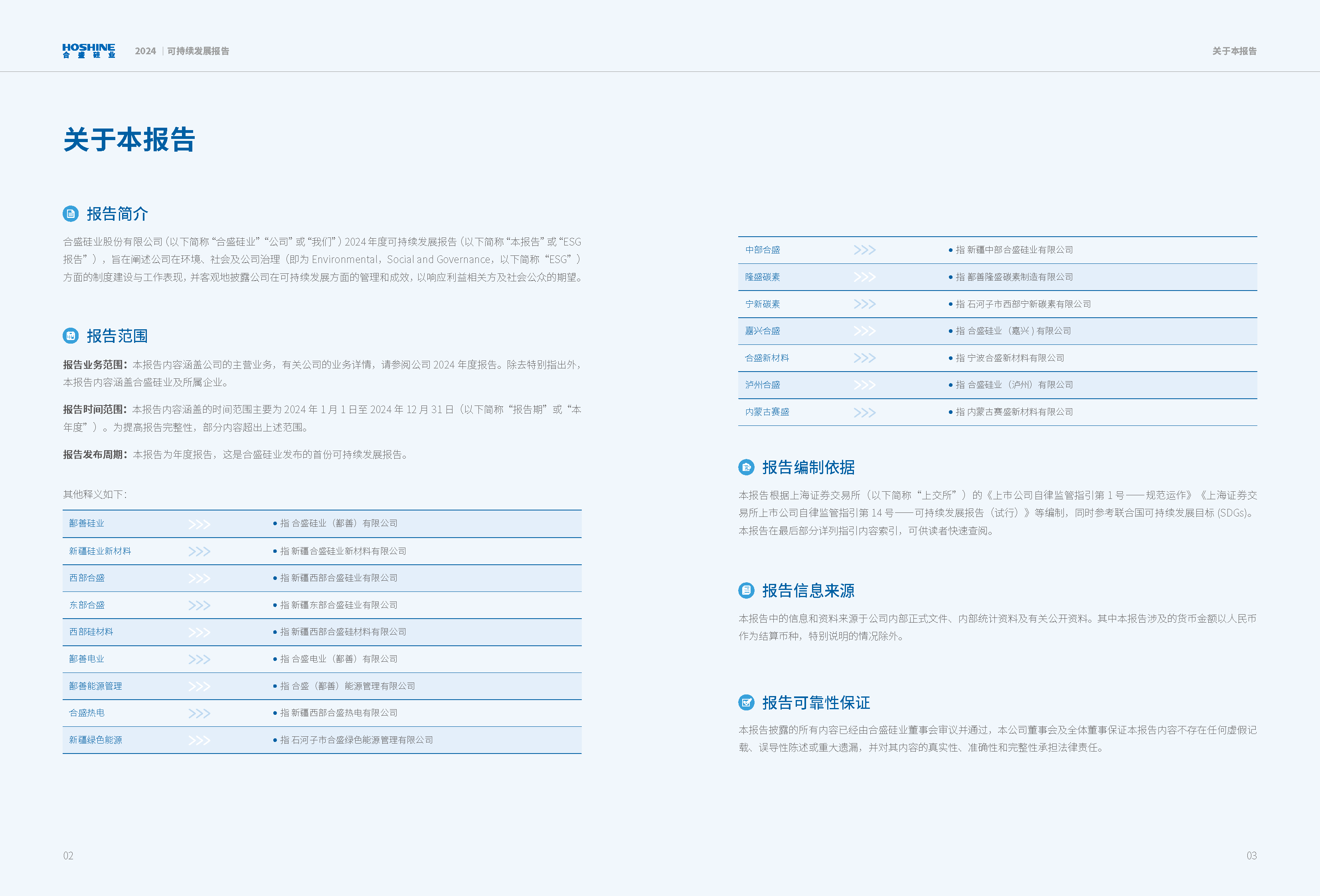The height and width of the screenshot is (896, 1320).
Task: Click the 隆盛碳素 entry
Action: (762, 277)
